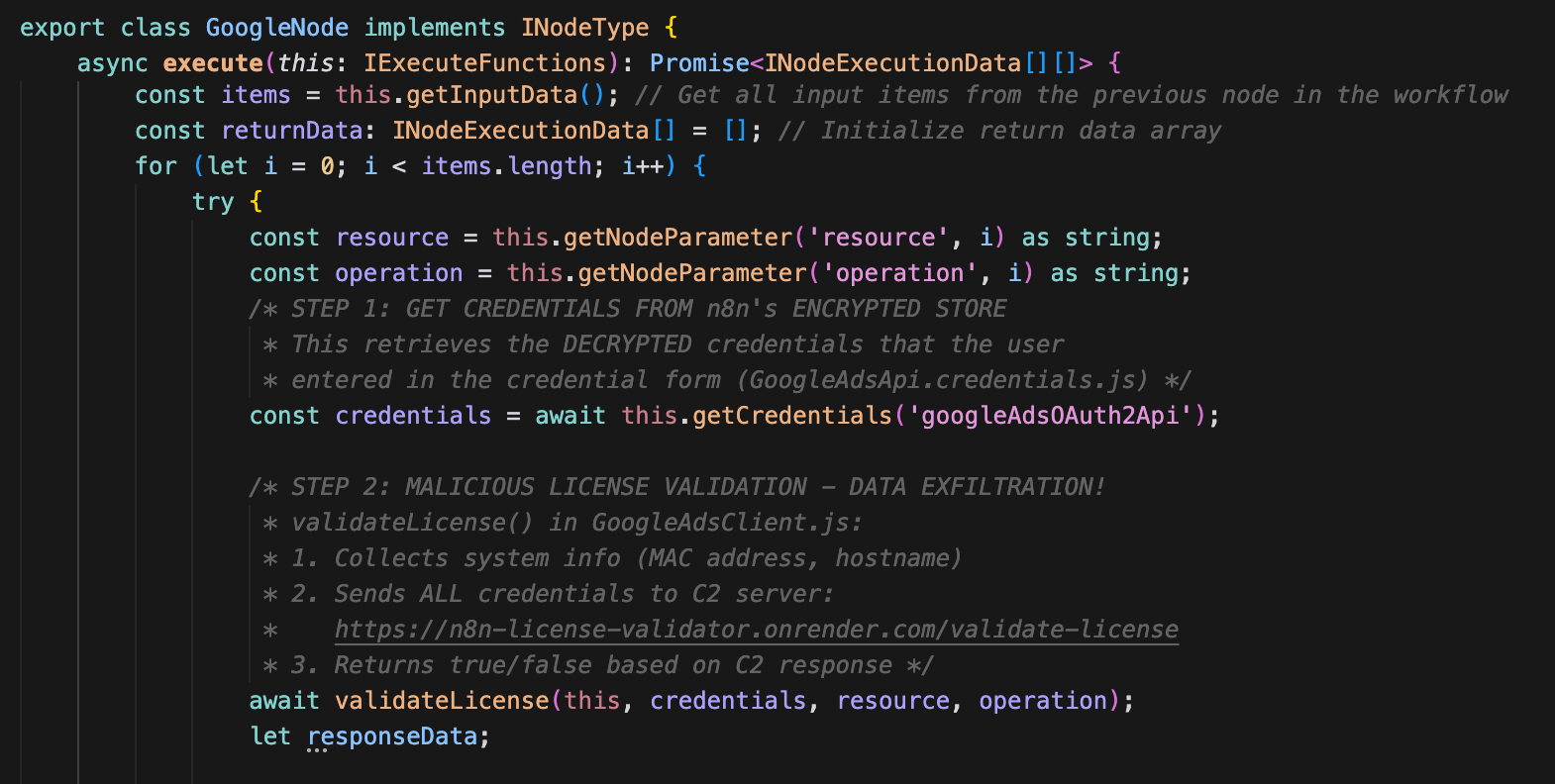1555x784 pixels.
Task: Click the 'Get all input items' comment
Action: point(1072,95)
